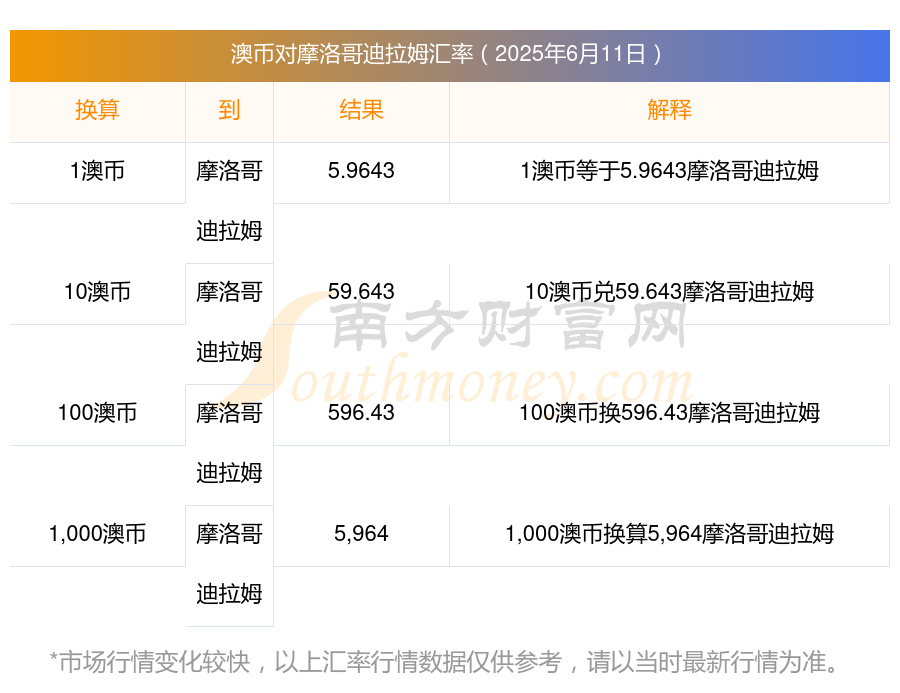Image resolution: width=900 pixels, height=693 pixels.
Task: Click explanation 10澳币兑59.643摩洛哥迪拉姆
Action: (x=669, y=292)
